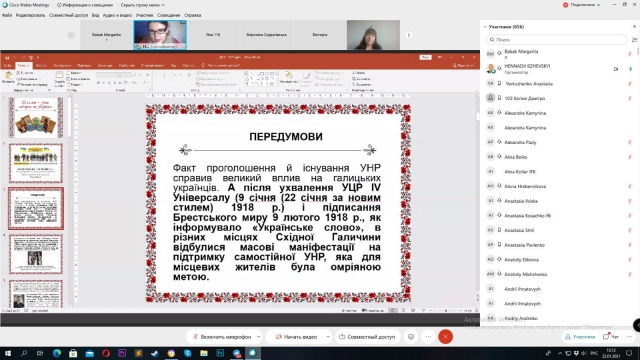
Task: Open taskbar search magnifier
Action: pyautogui.click(x=24, y=353)
